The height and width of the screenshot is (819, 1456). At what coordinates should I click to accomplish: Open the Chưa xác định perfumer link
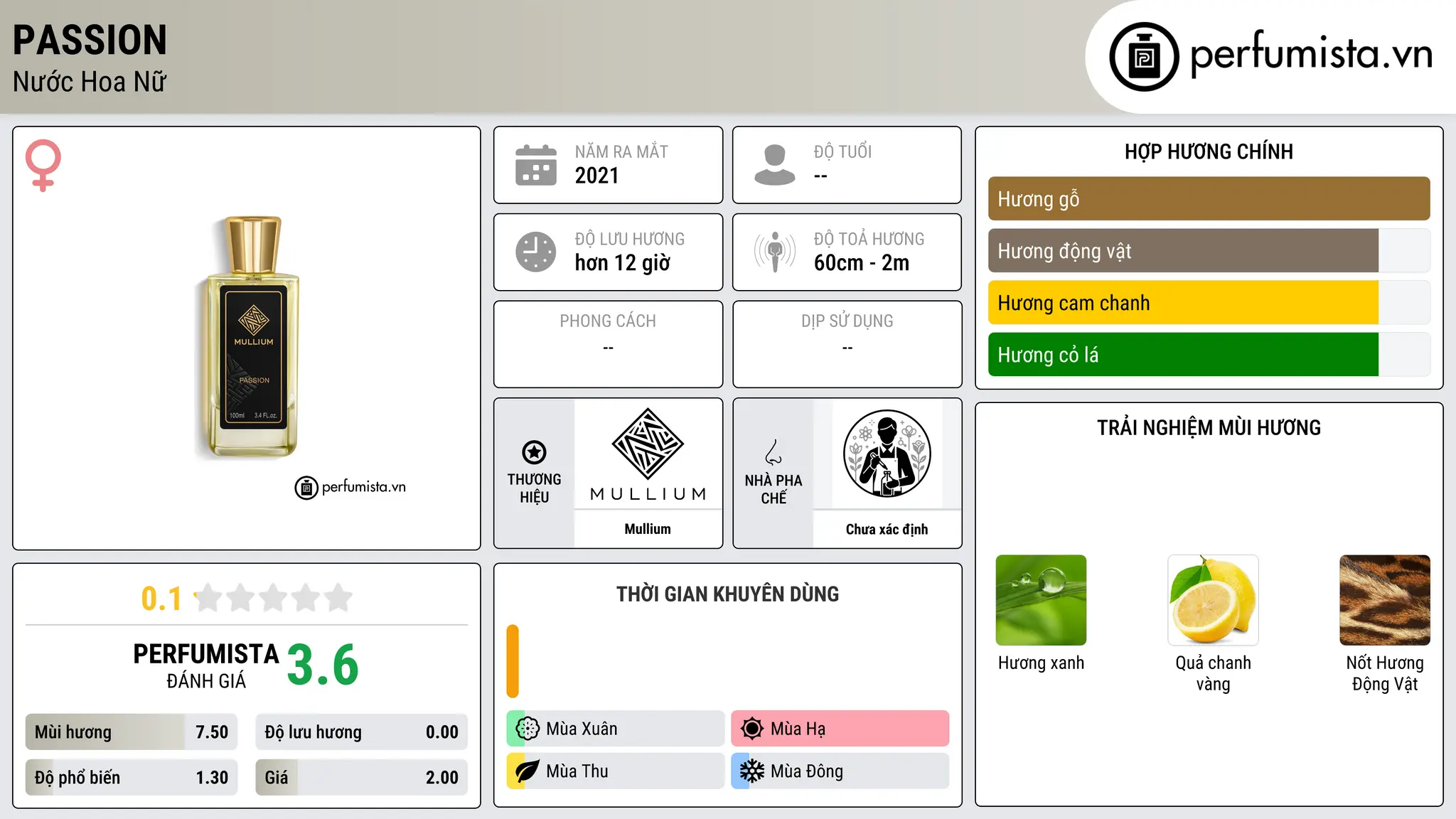[887, 530]
